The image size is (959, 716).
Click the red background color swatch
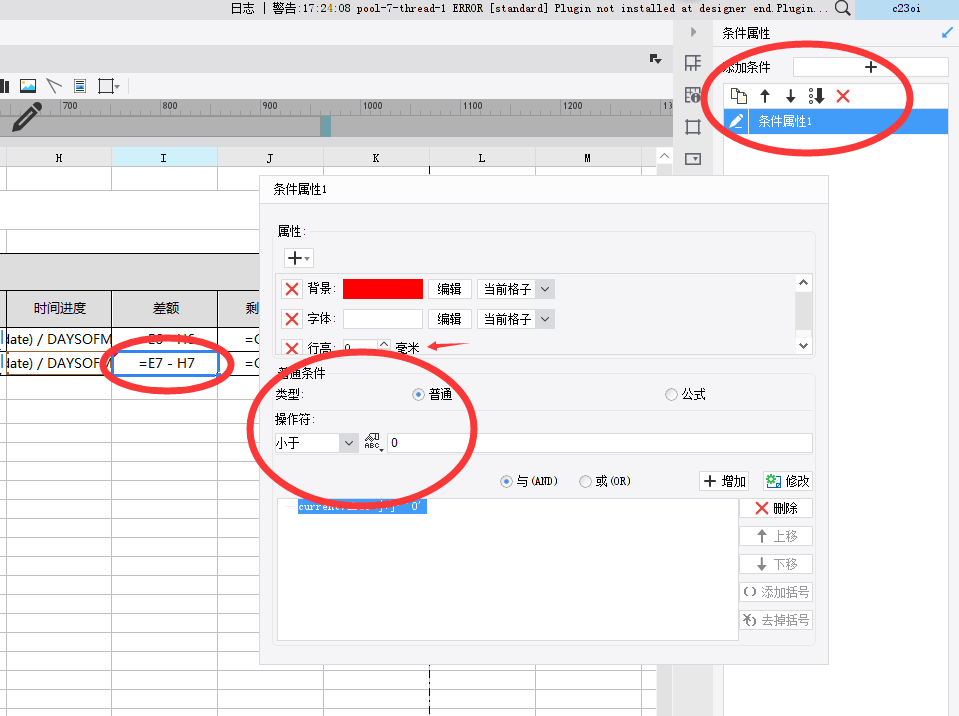point(383,289)
